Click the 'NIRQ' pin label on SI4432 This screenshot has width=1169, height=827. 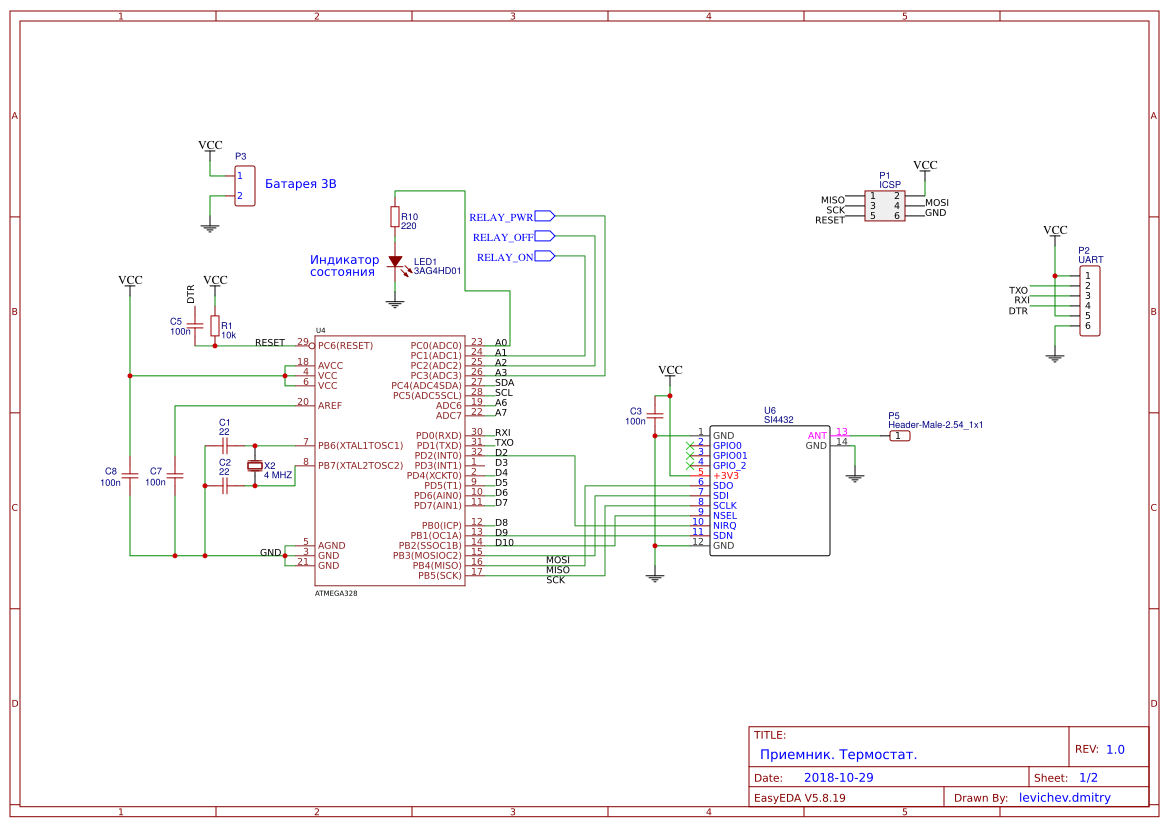pos(725,526)
